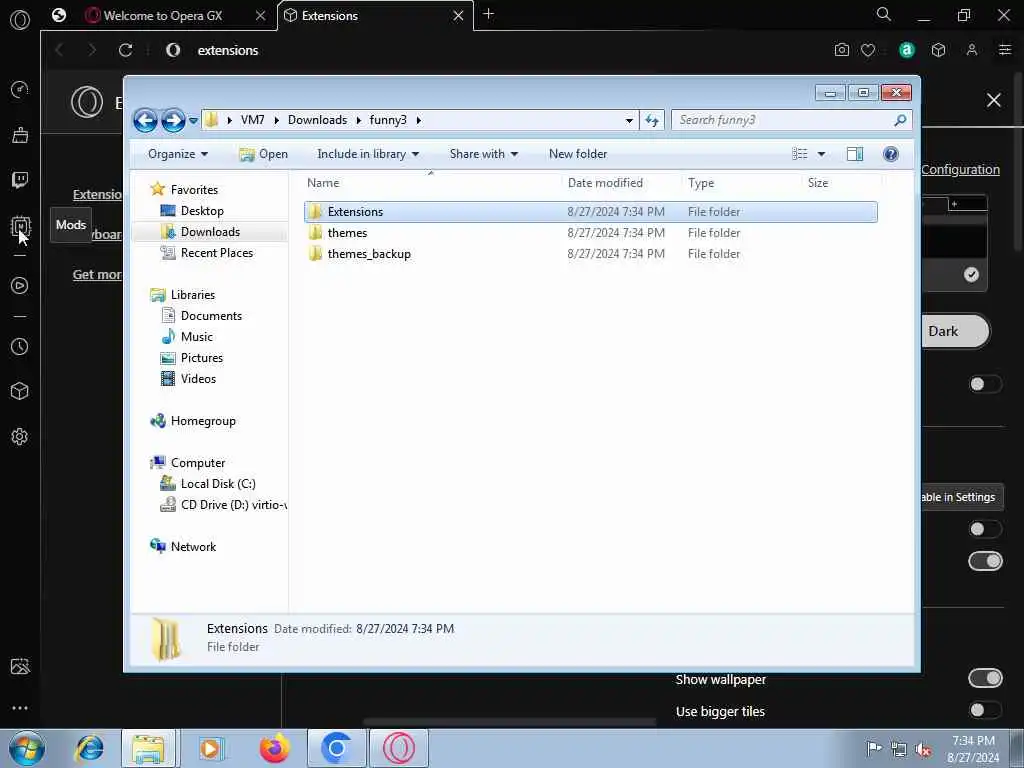Open extensions cube in Opera toolbar
Viewport: 1024px width, 768px height.
938,50
